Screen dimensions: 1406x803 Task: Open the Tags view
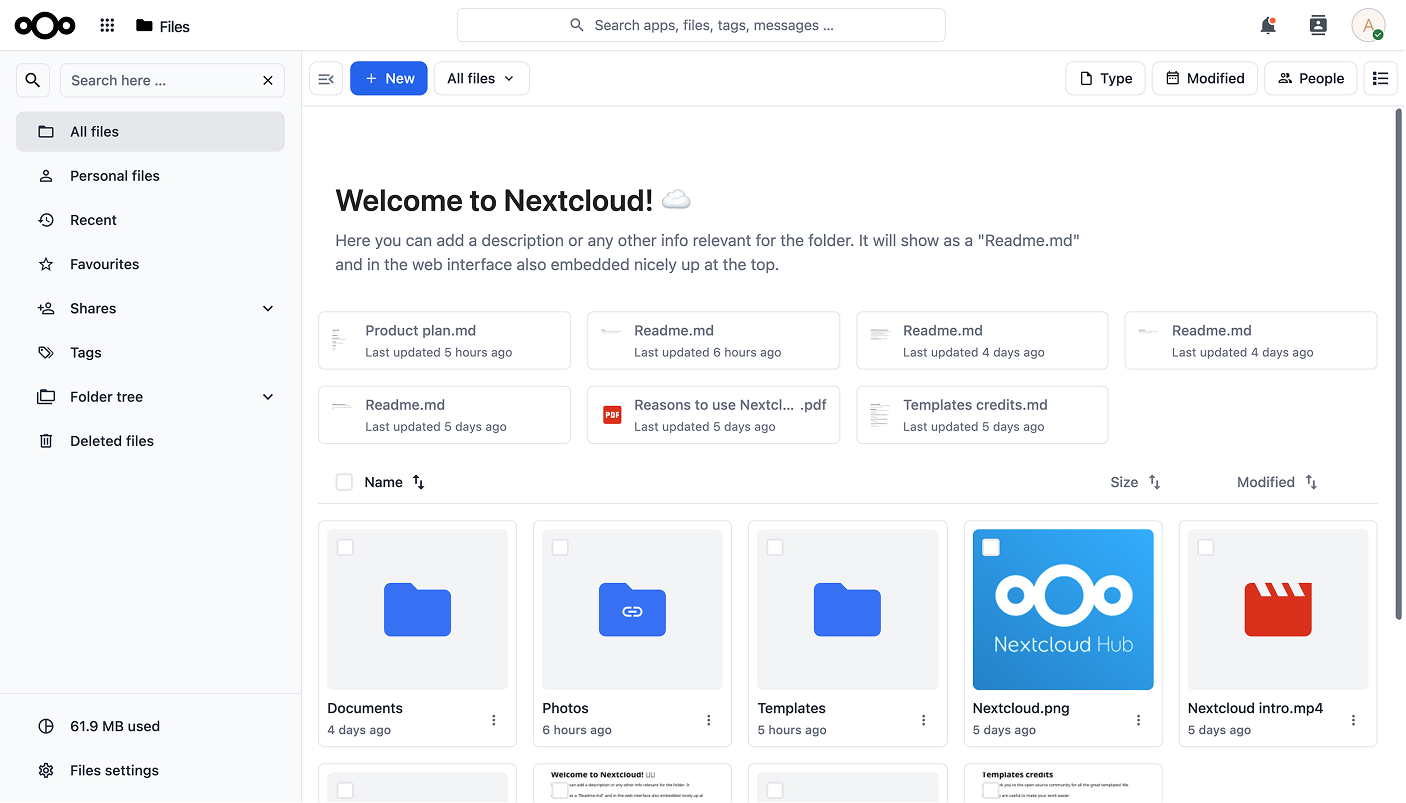tap(150, 353)
